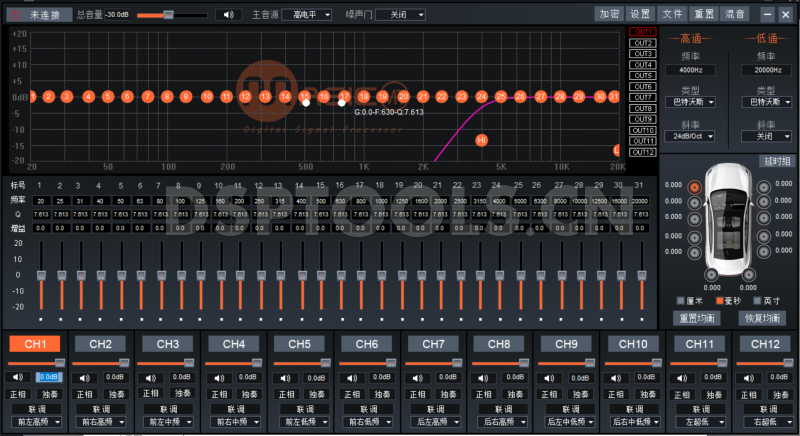This screenshot has width=800, height=436.
Task: Select the 厘米 (centimeter) delay unit
Action: click(682, 300)
